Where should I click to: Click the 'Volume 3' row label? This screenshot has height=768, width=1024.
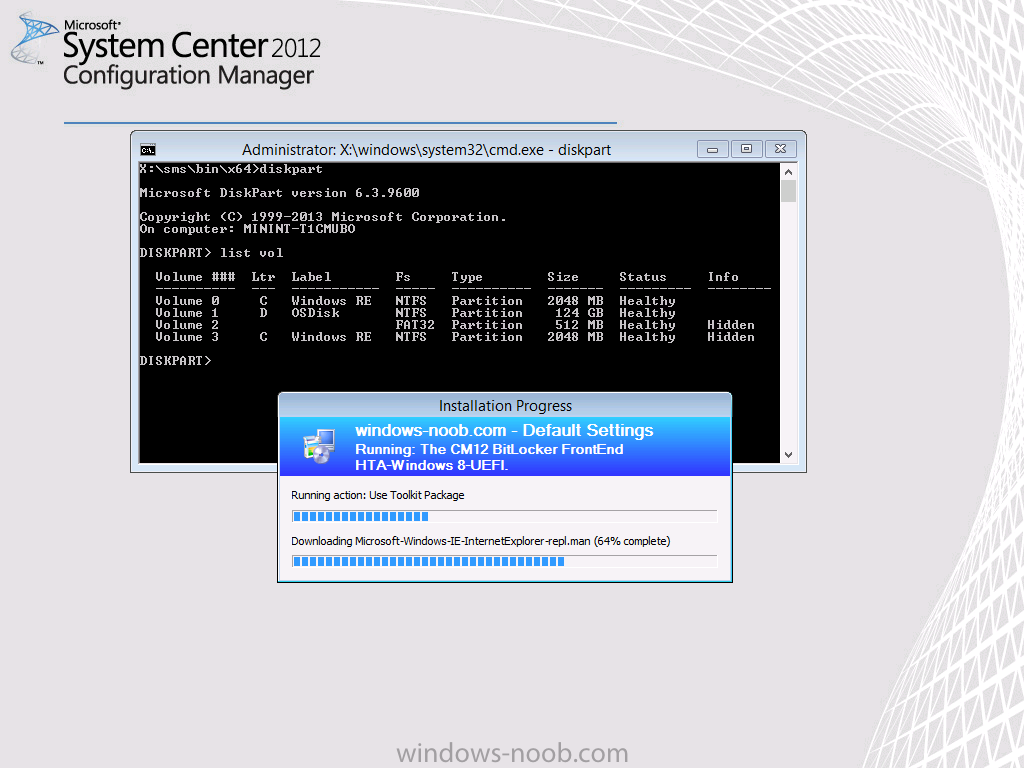pos(187,337)
